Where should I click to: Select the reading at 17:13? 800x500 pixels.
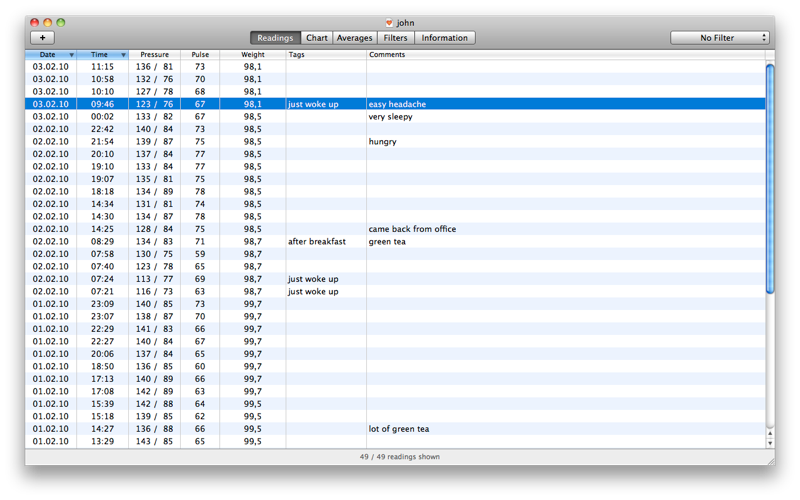coord(395,379)
